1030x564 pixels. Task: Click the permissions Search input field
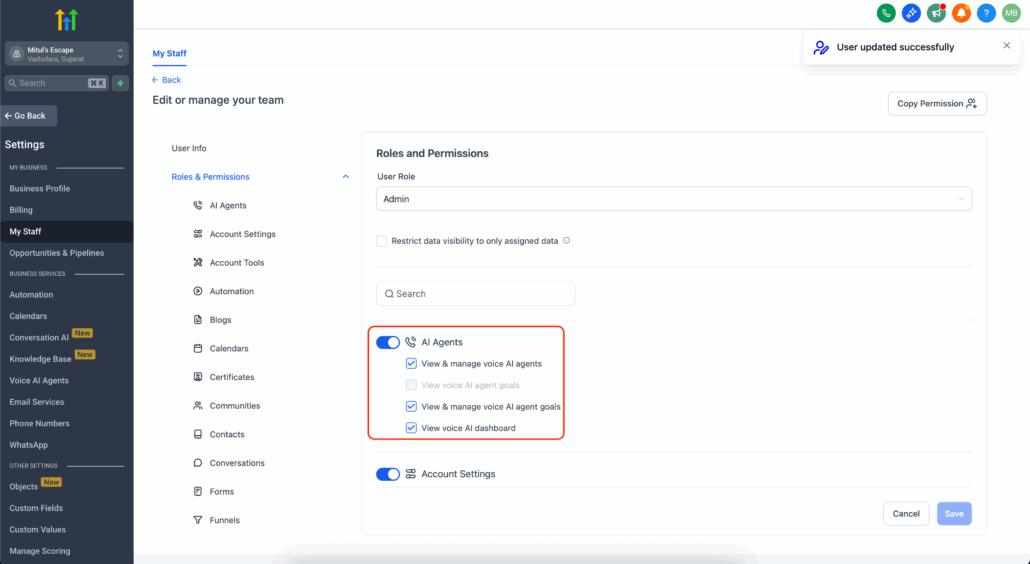[475, 294]
